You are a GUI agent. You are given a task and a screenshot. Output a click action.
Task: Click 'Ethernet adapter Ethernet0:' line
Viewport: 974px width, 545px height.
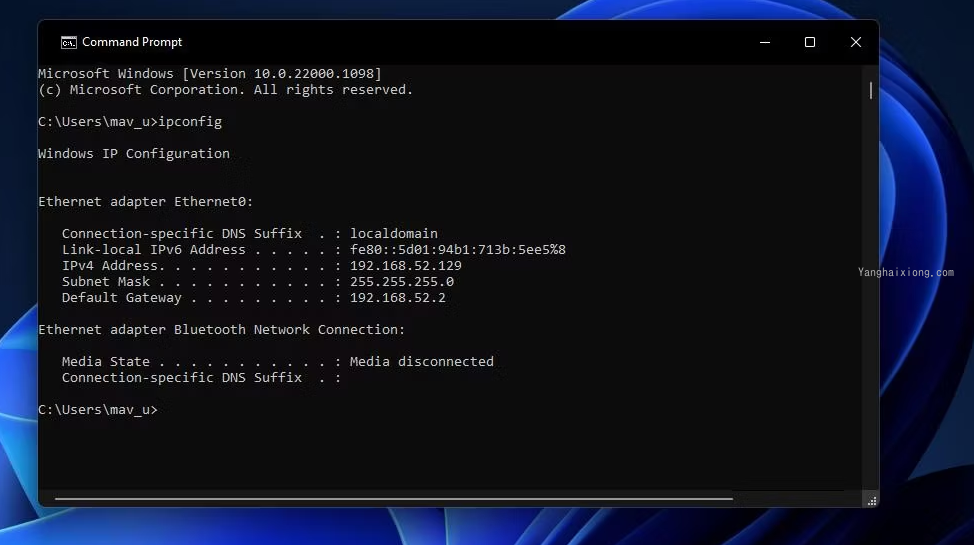tap(145, 202)
